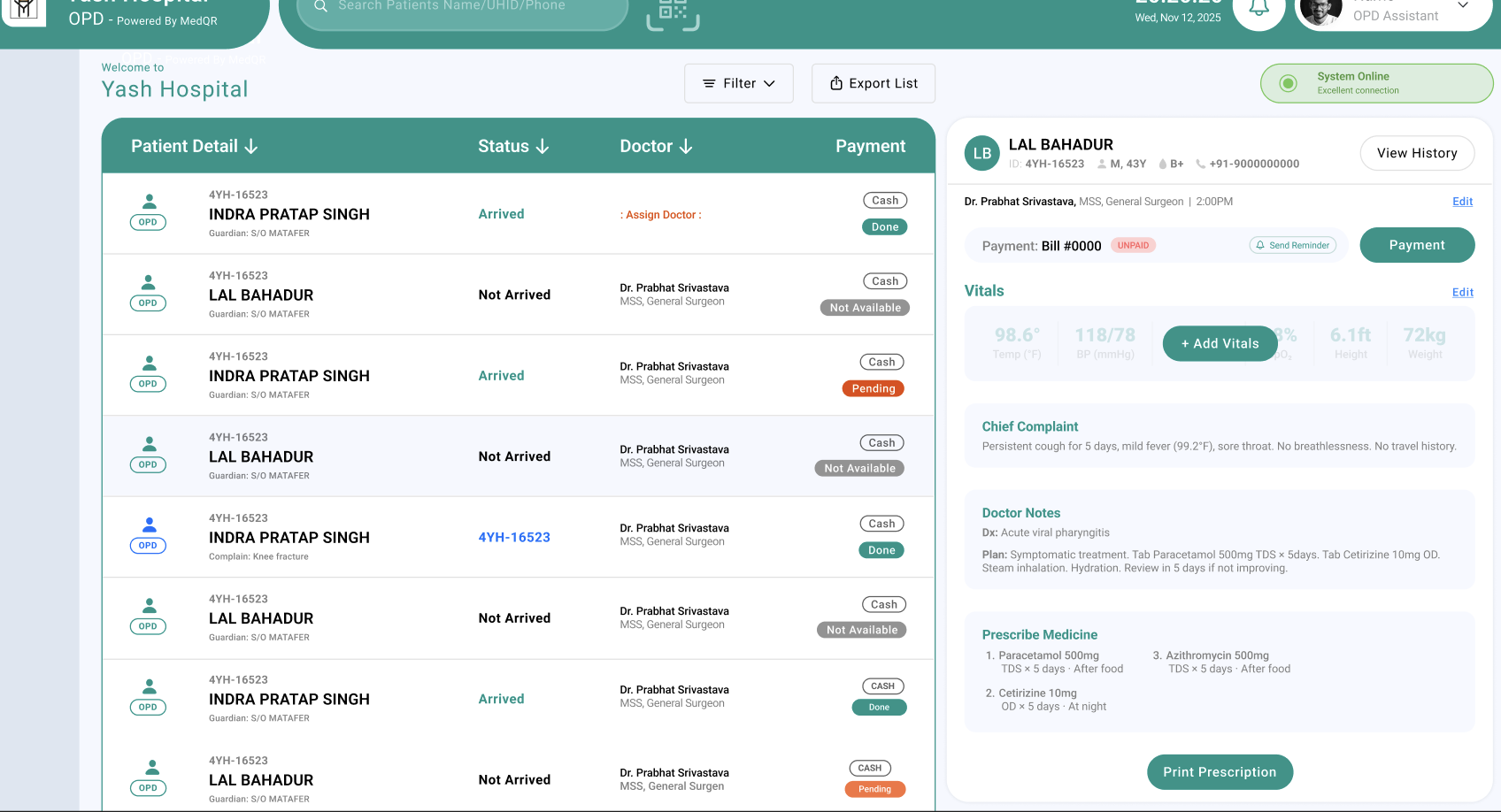Click the phone icon beside patient's number
The height and width of the screenshot is (812, 1501).
pos(1201,164)
